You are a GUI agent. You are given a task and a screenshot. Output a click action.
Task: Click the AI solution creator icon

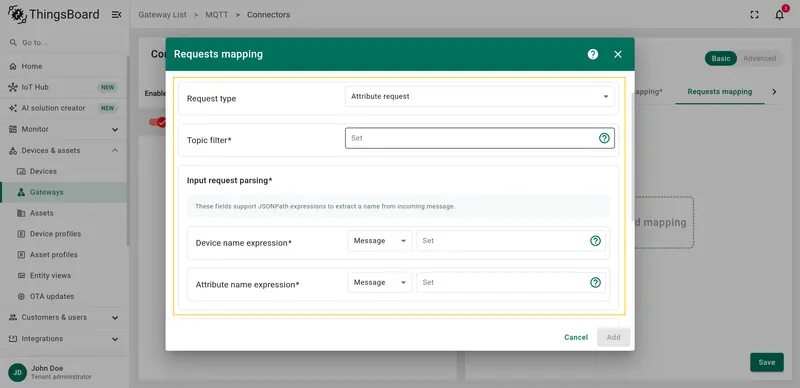(13, 108)
